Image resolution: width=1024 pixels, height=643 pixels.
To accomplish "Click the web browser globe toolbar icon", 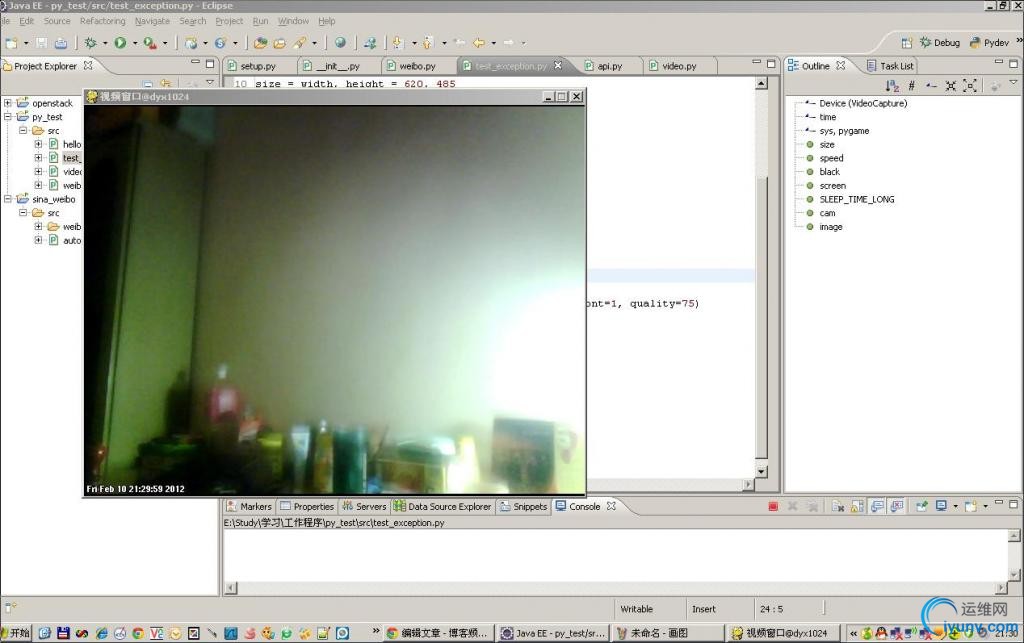I will [340, 43].
